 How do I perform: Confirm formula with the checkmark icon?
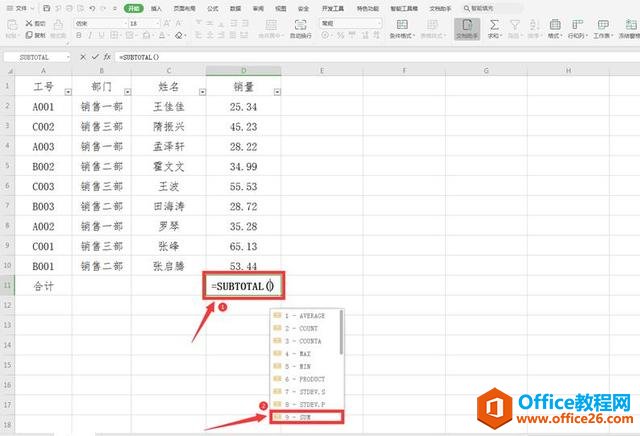tap(95, 57)
